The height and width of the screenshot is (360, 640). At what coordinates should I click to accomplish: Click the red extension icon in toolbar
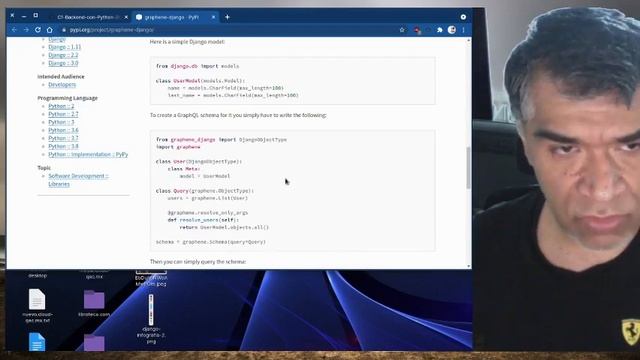(x=417, y=30)
